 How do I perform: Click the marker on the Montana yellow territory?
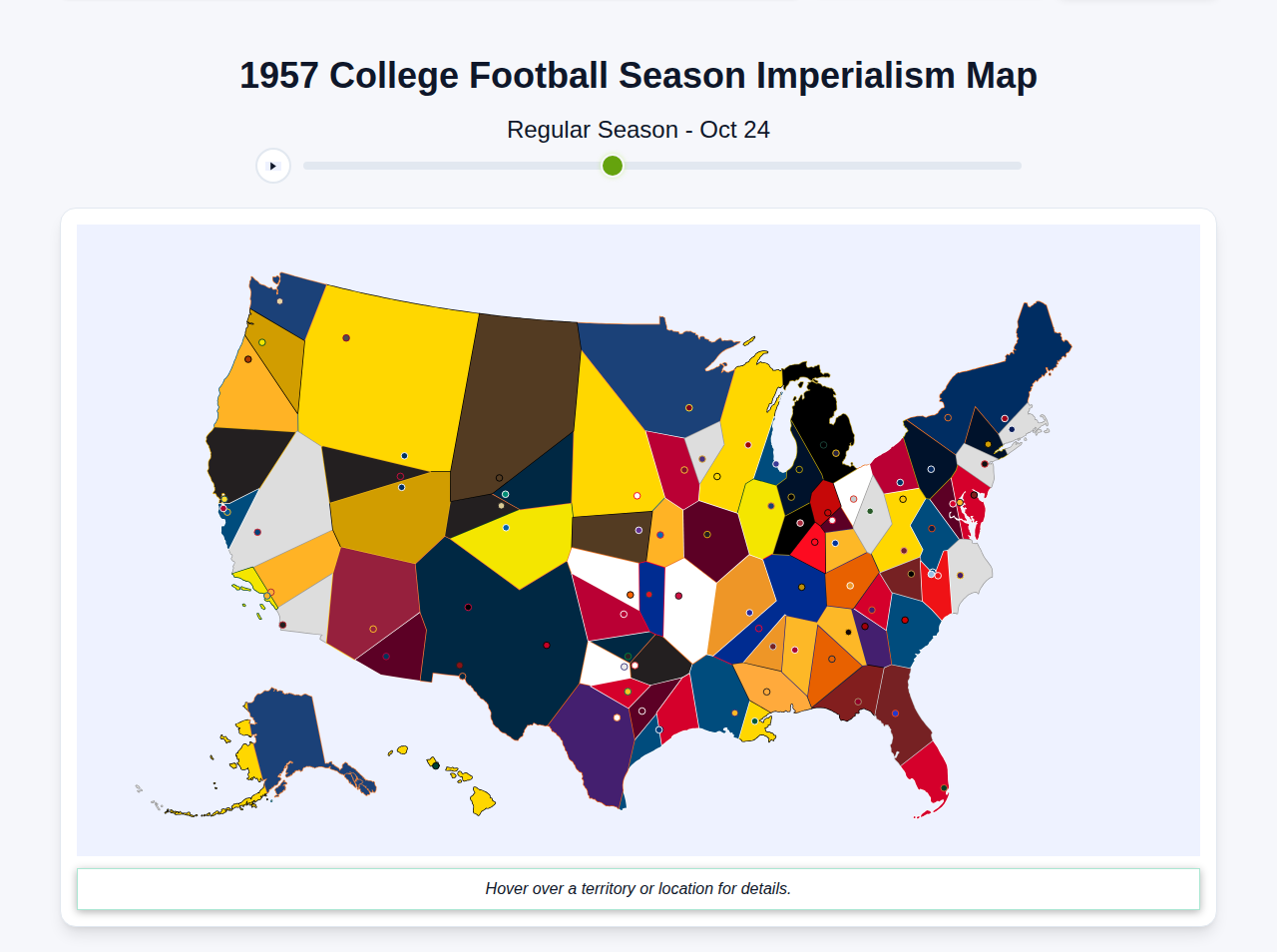[x=345, y=338]
